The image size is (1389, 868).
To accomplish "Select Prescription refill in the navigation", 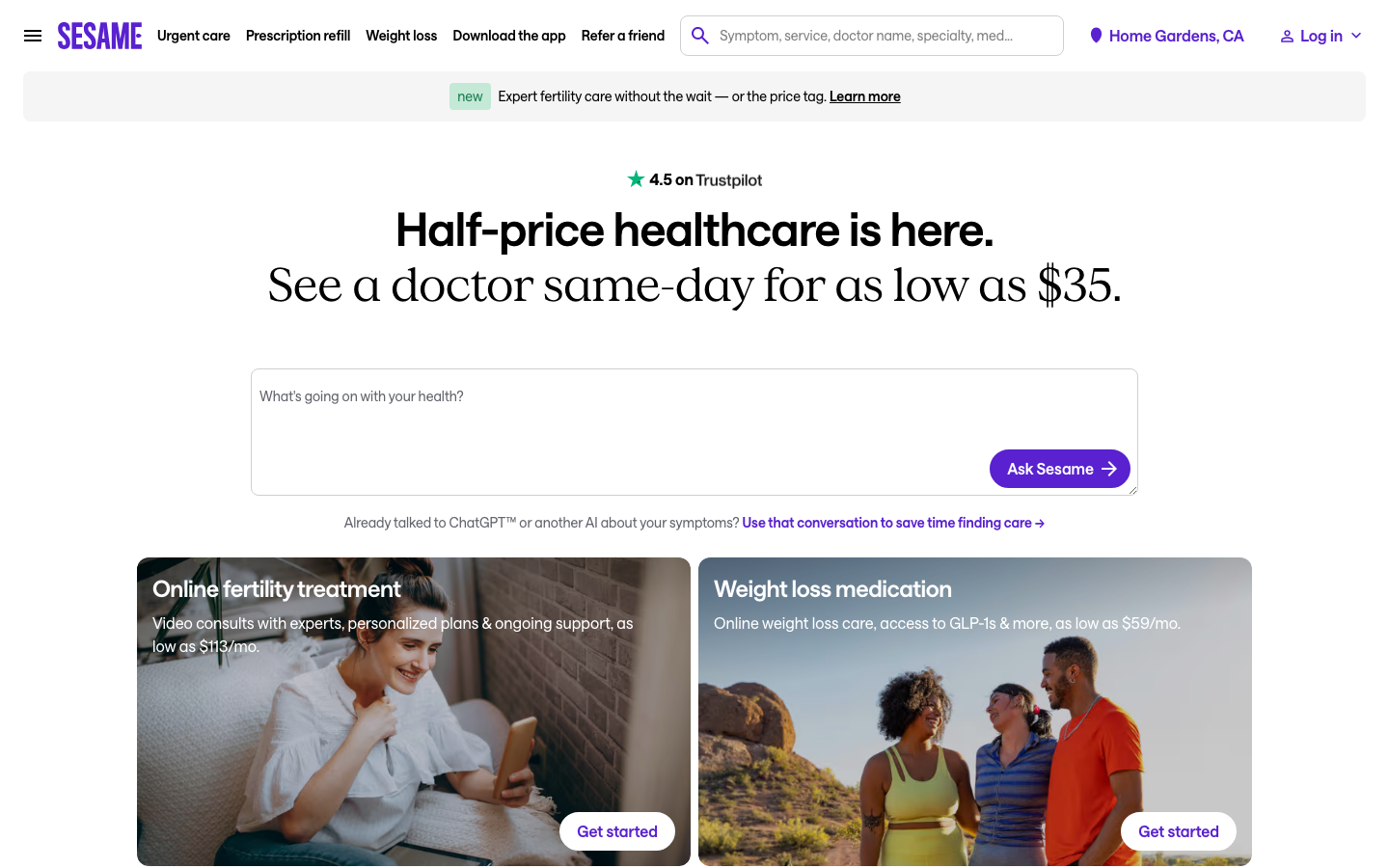I will (298, 36).
